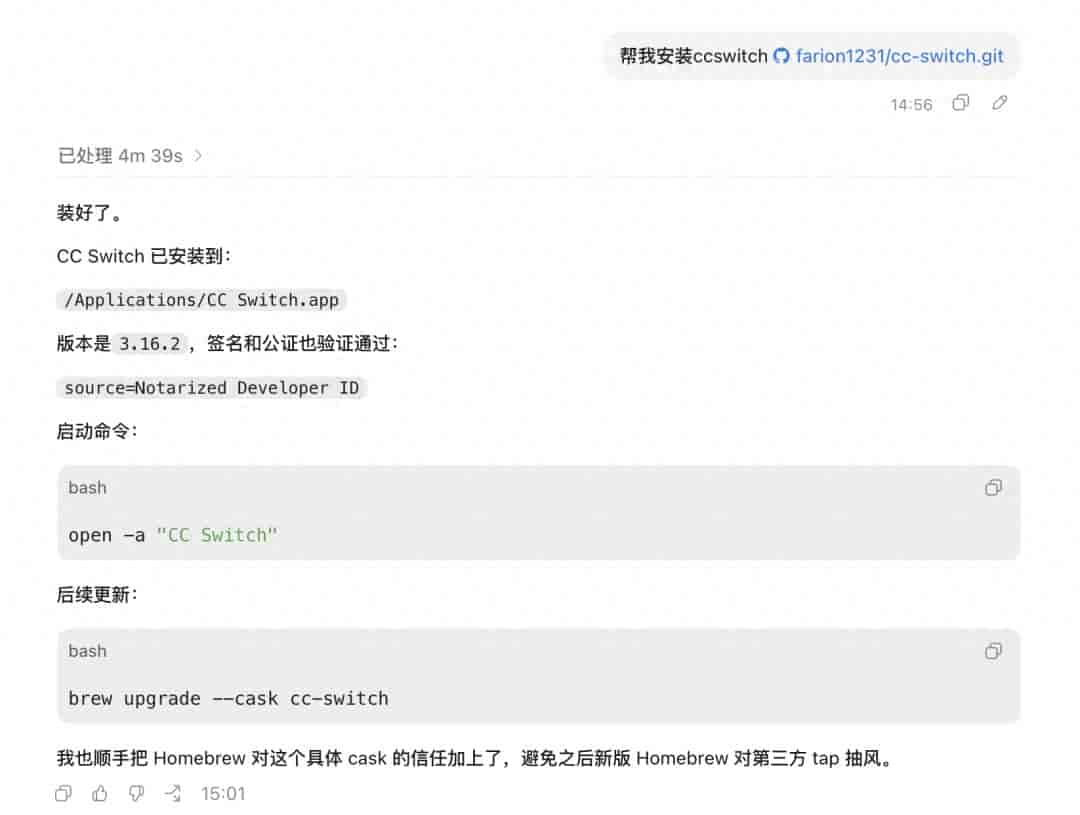Give thumbs up to the reply
The image size is (1080, 815).
pyautogui.click(x=100, y=794)
